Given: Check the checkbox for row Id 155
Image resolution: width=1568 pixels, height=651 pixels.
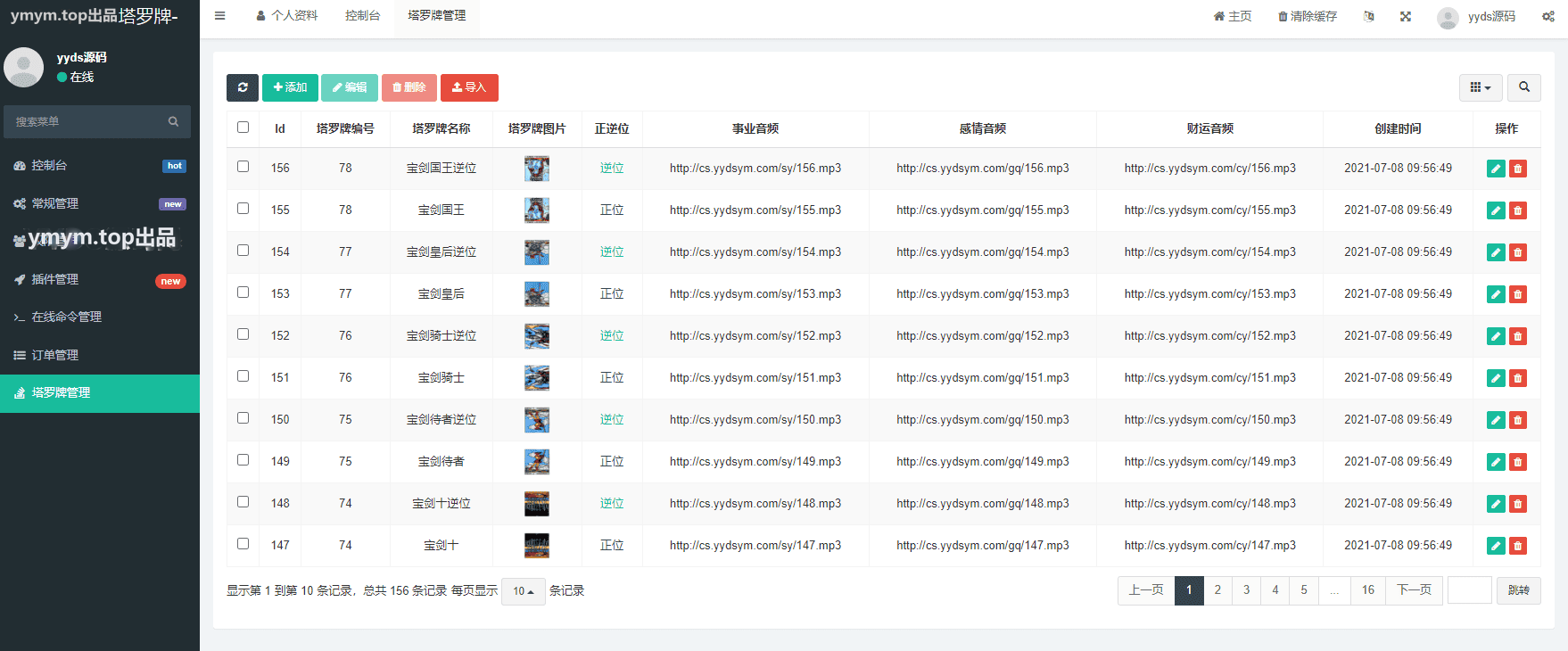Looking at the screenshot, I should pos(243,209).
